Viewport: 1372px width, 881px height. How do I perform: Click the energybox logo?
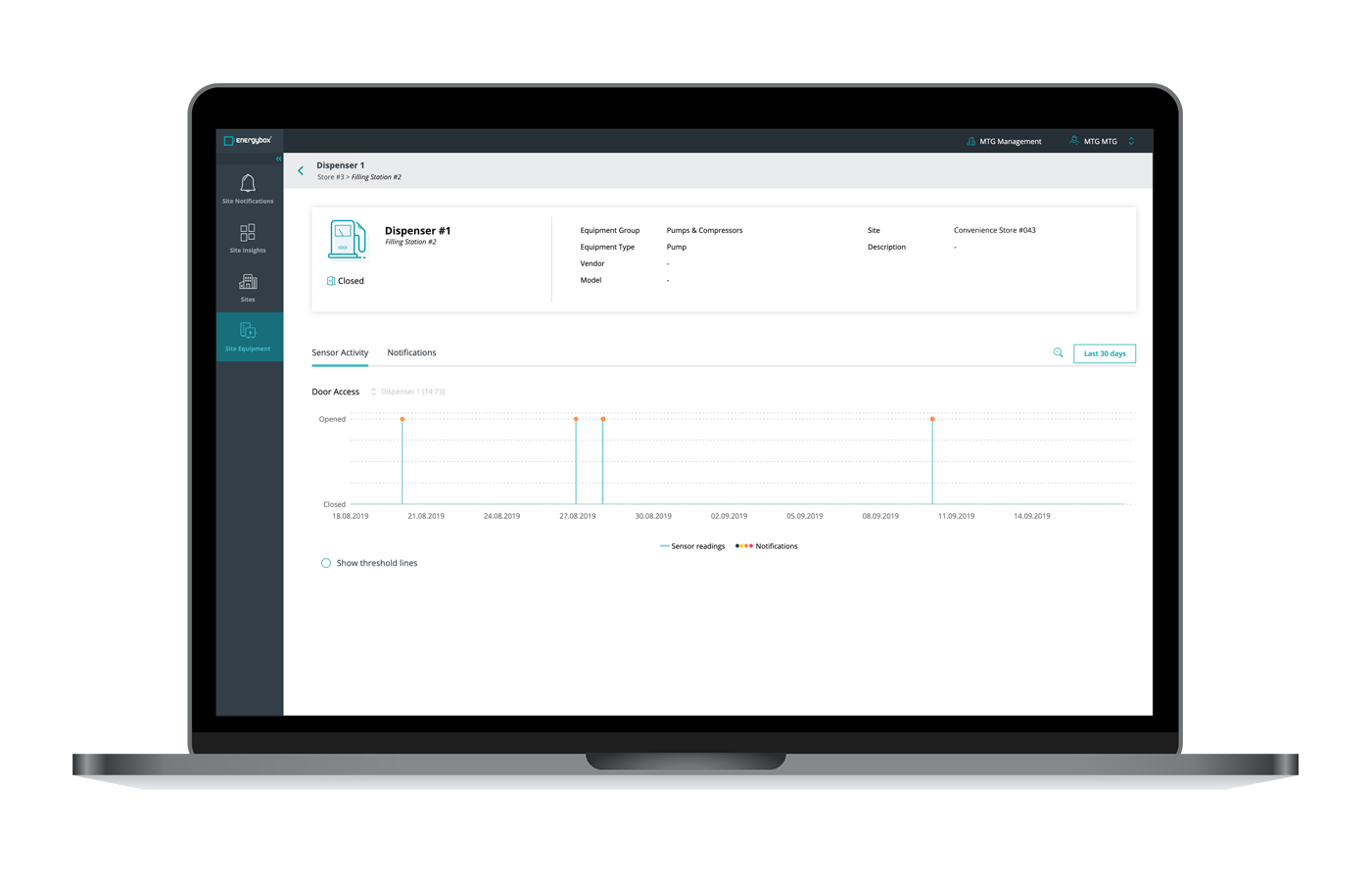point(250,140)
